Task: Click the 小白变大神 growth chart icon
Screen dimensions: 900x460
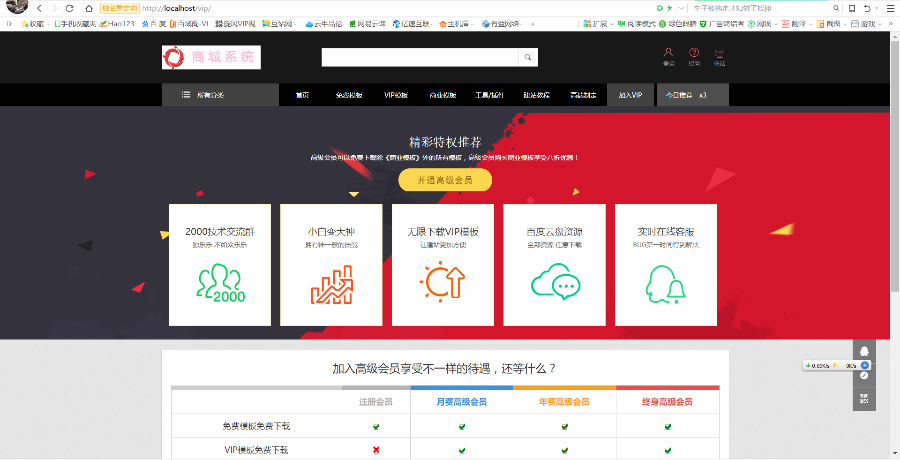Action: click(x=331, y=283)
